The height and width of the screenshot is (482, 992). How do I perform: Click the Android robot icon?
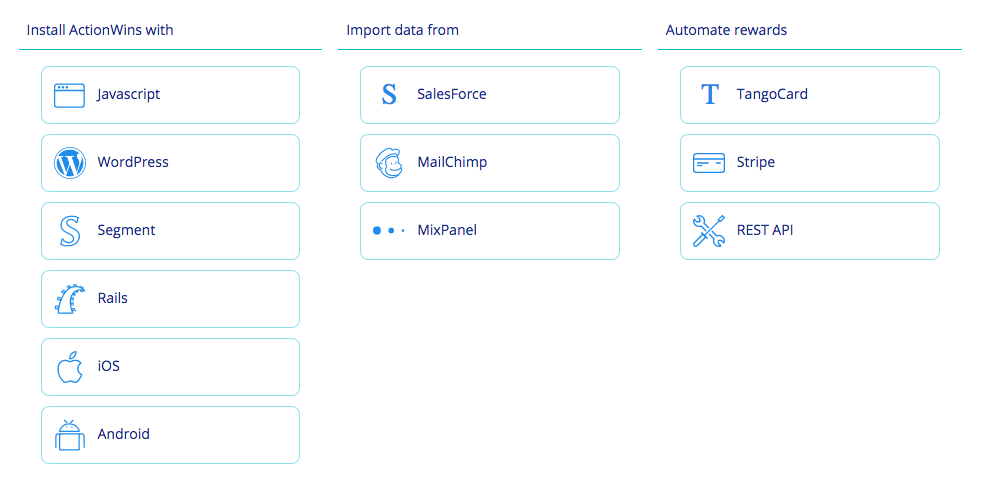coord(70,435)
